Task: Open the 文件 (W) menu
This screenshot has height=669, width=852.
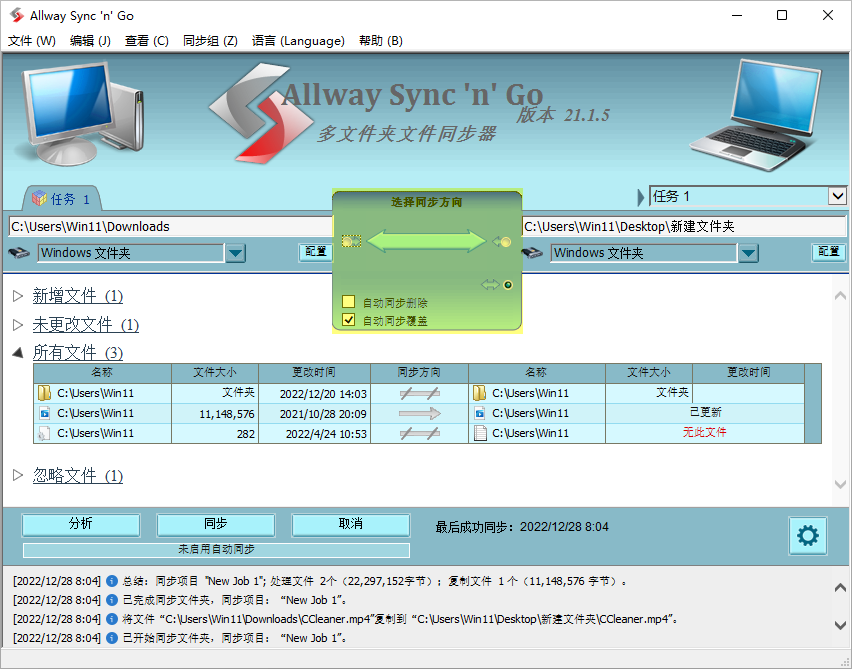Action: pos(32,41)
